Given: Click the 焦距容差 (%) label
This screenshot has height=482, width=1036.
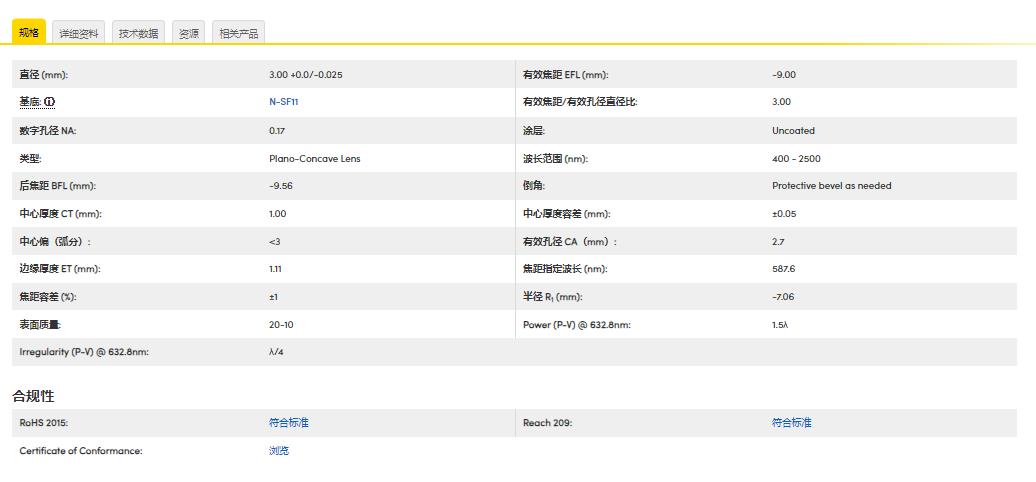Looking at the screenshot, I should pos(48,297).
